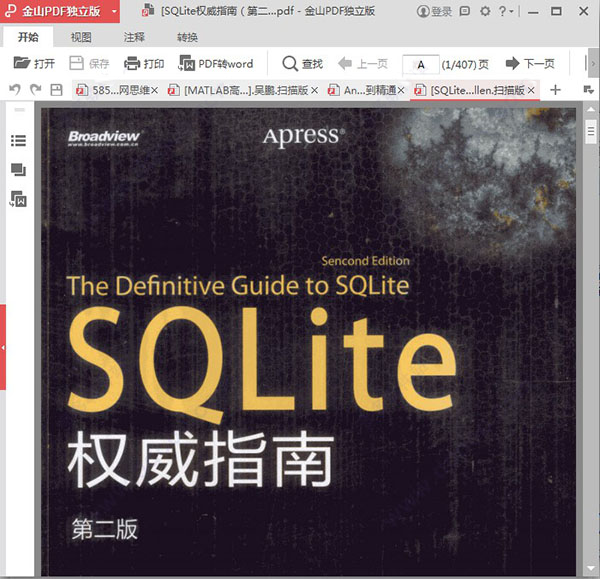Click the redo arrow in quick toolbar

pos(34,90)
